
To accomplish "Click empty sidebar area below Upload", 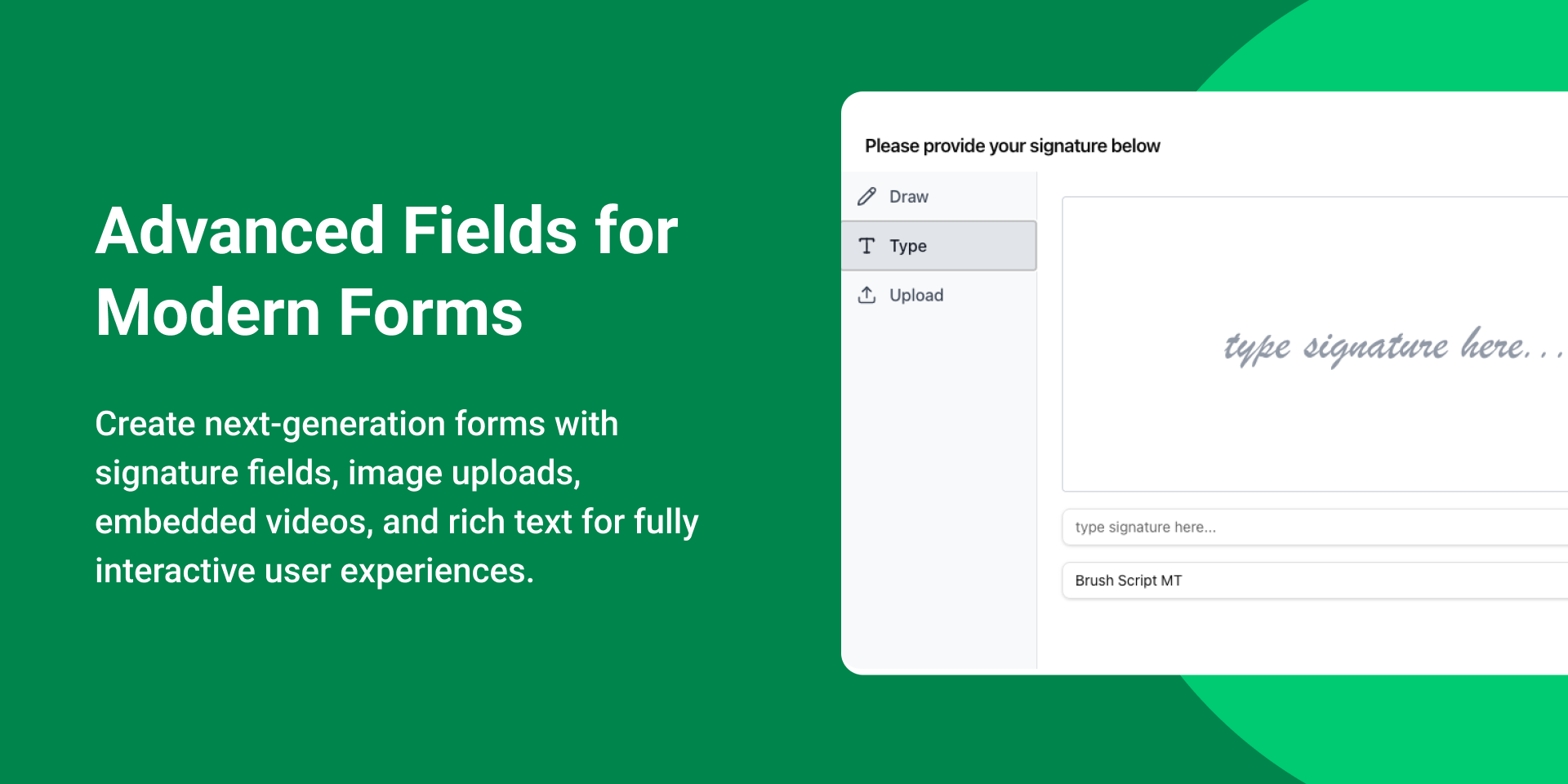I will (x=939, y=490).
